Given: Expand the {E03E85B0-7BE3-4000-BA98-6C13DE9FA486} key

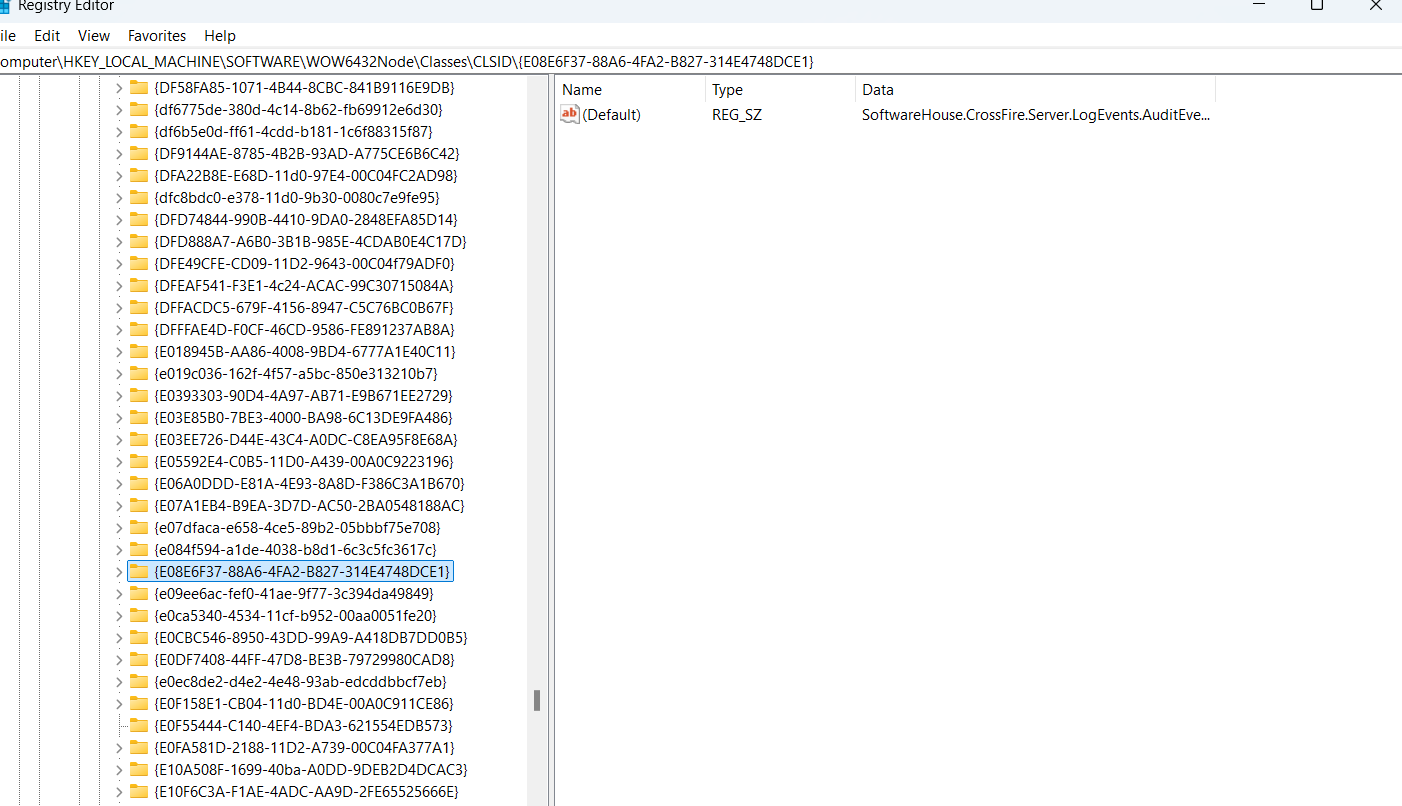Looking at the screenshot, I should click(119, 418).
